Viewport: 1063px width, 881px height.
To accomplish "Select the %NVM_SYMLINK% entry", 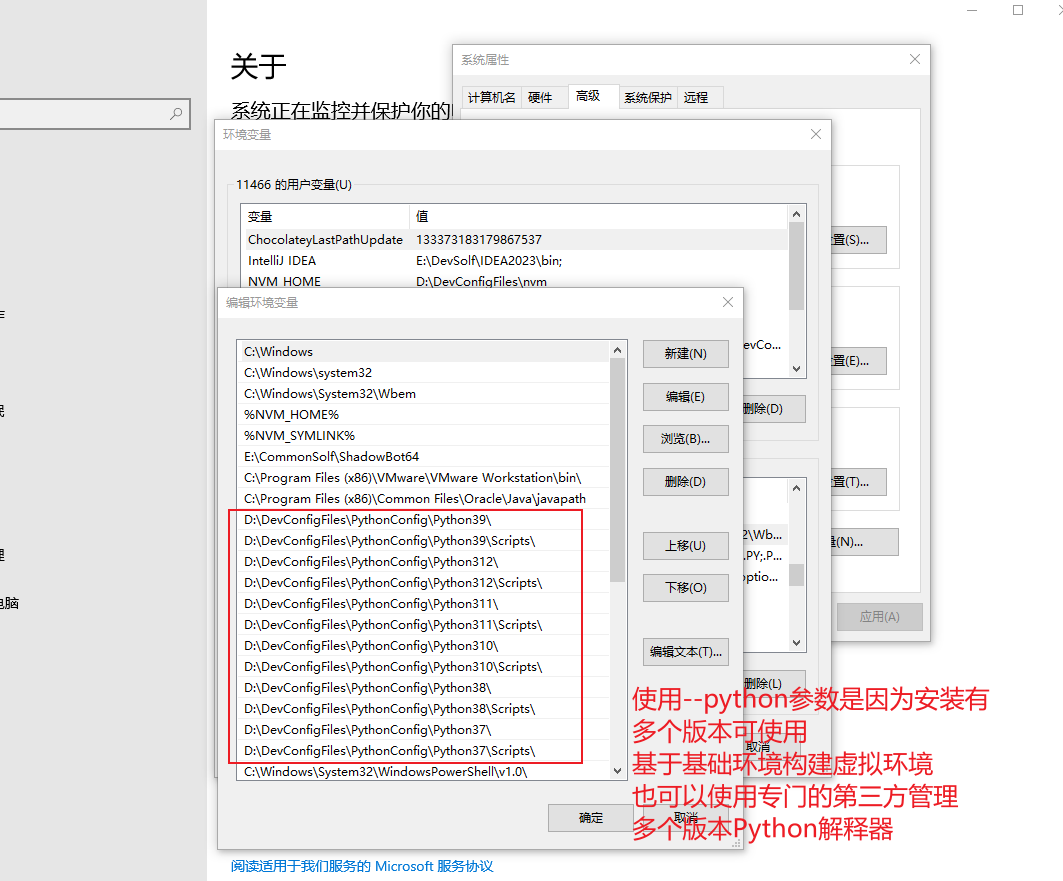I will 424,436.
